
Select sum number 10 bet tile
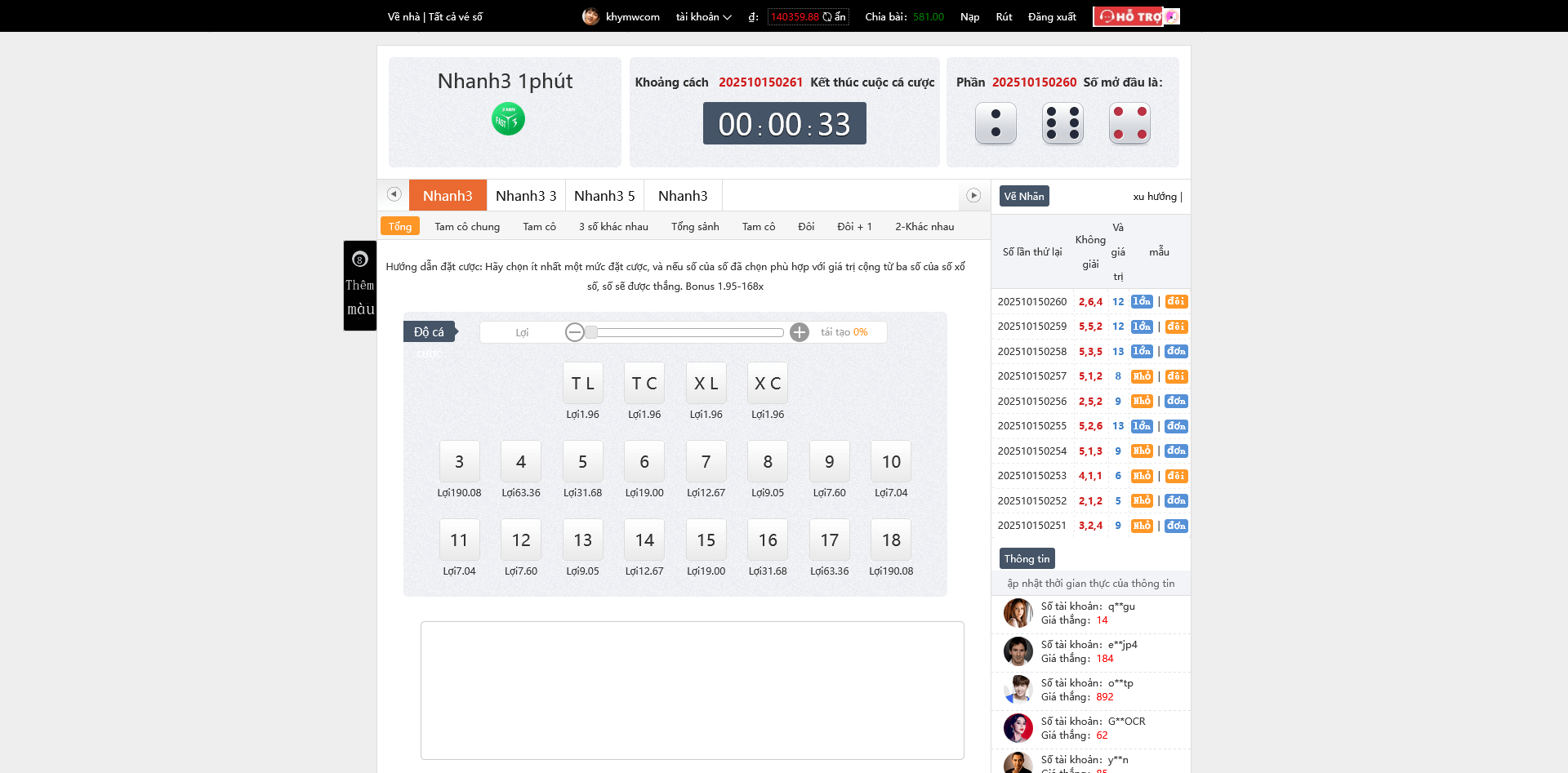(x=891, y=462)
